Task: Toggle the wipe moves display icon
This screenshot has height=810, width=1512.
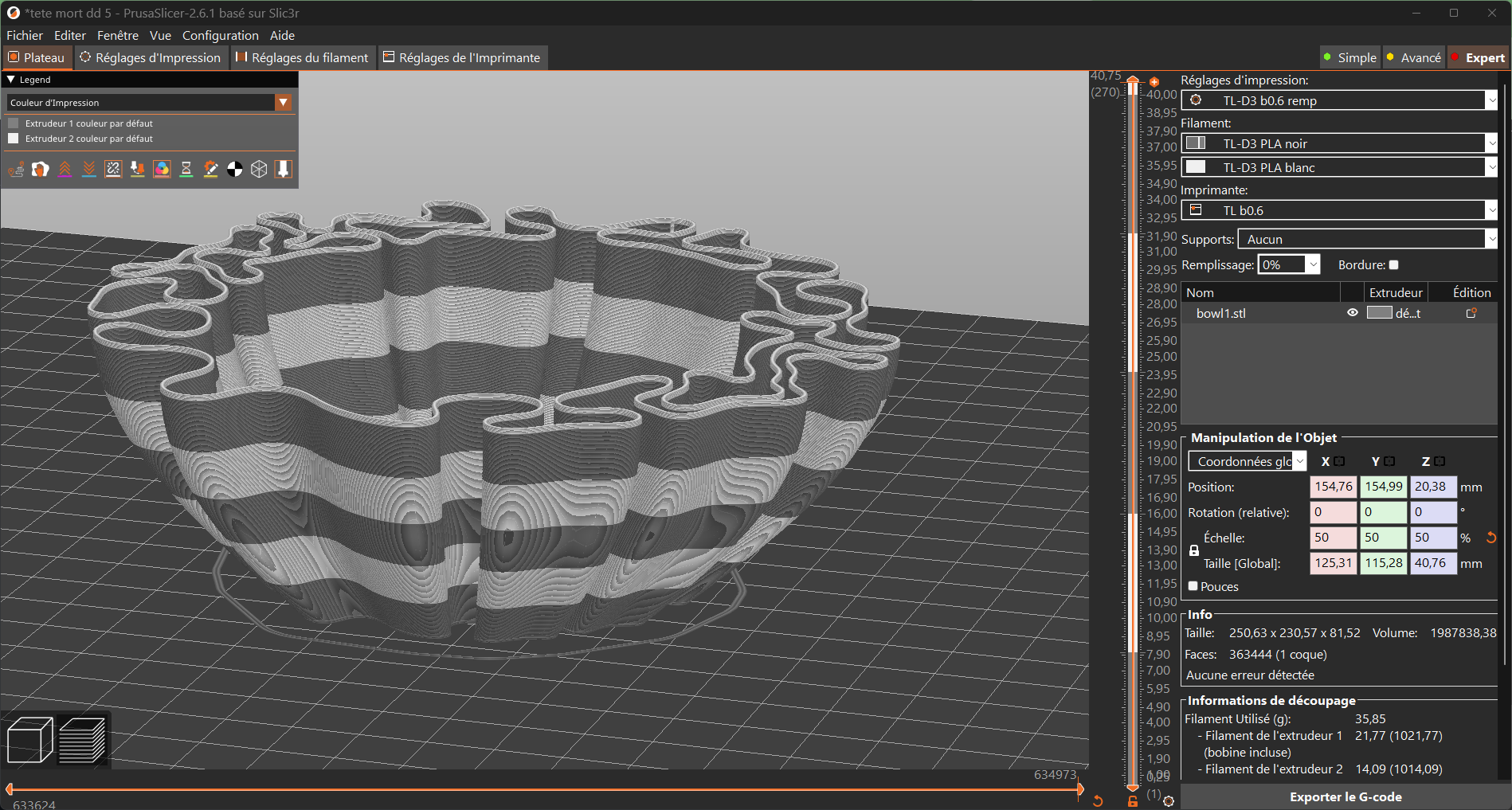Action: [40, 169]
